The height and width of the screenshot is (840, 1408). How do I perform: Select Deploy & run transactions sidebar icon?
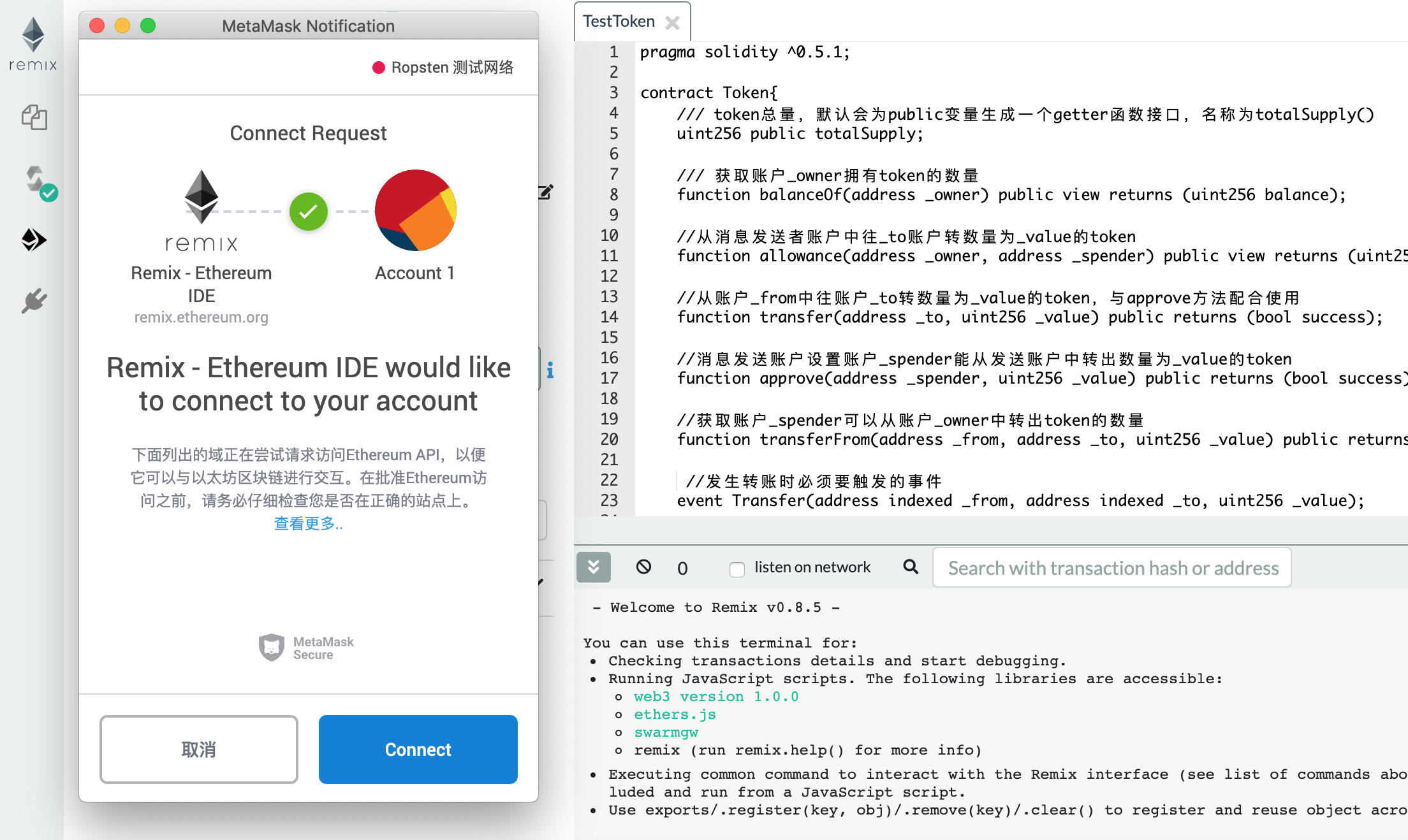34,240
